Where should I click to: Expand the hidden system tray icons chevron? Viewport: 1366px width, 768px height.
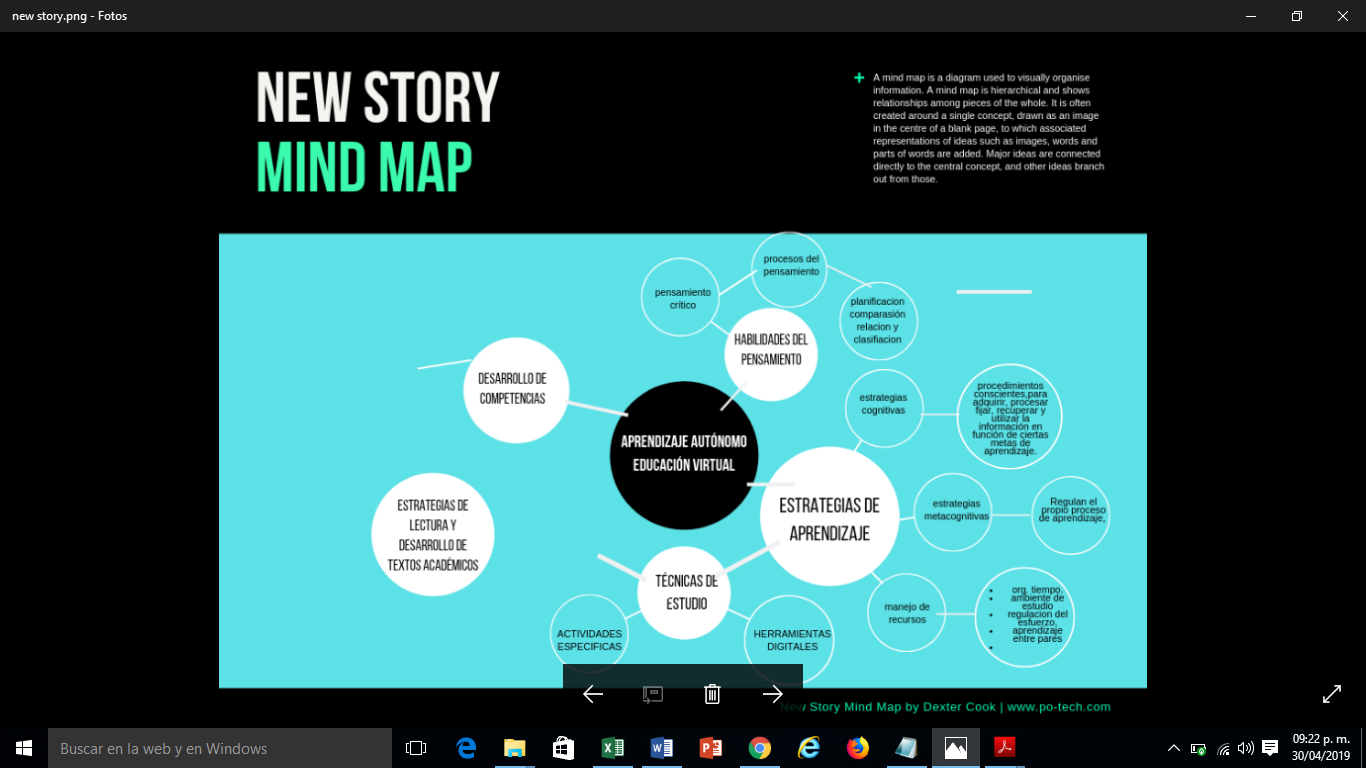1174,748
